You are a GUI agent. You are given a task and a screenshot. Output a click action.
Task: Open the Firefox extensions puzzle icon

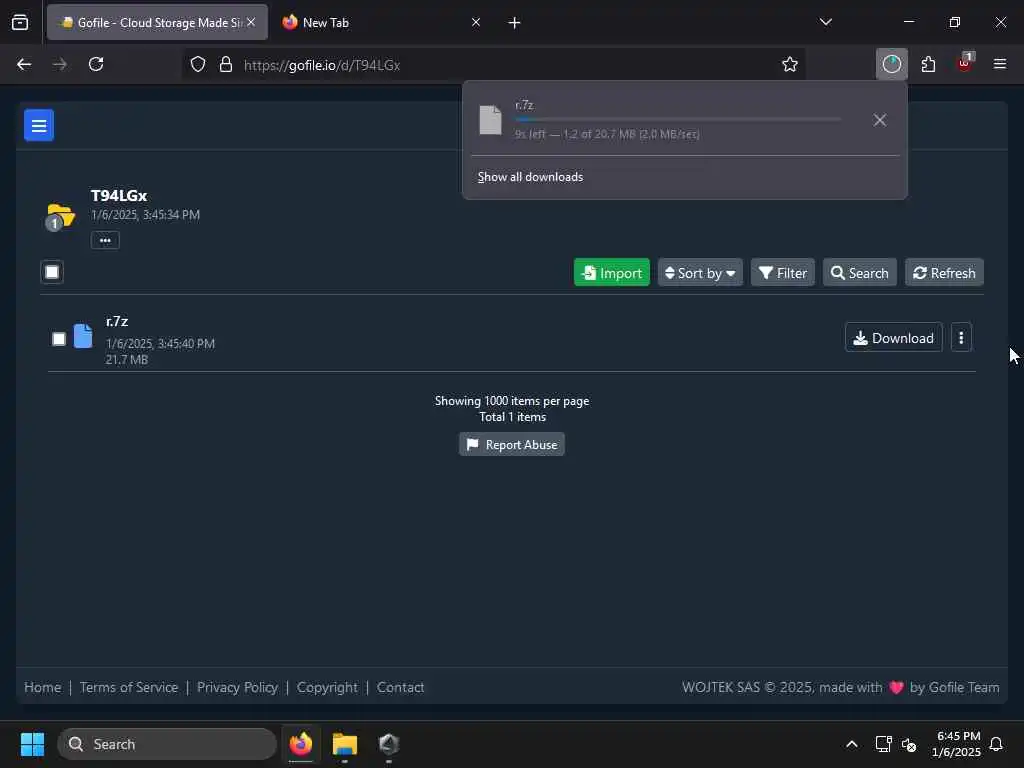(x=928, y=64)
